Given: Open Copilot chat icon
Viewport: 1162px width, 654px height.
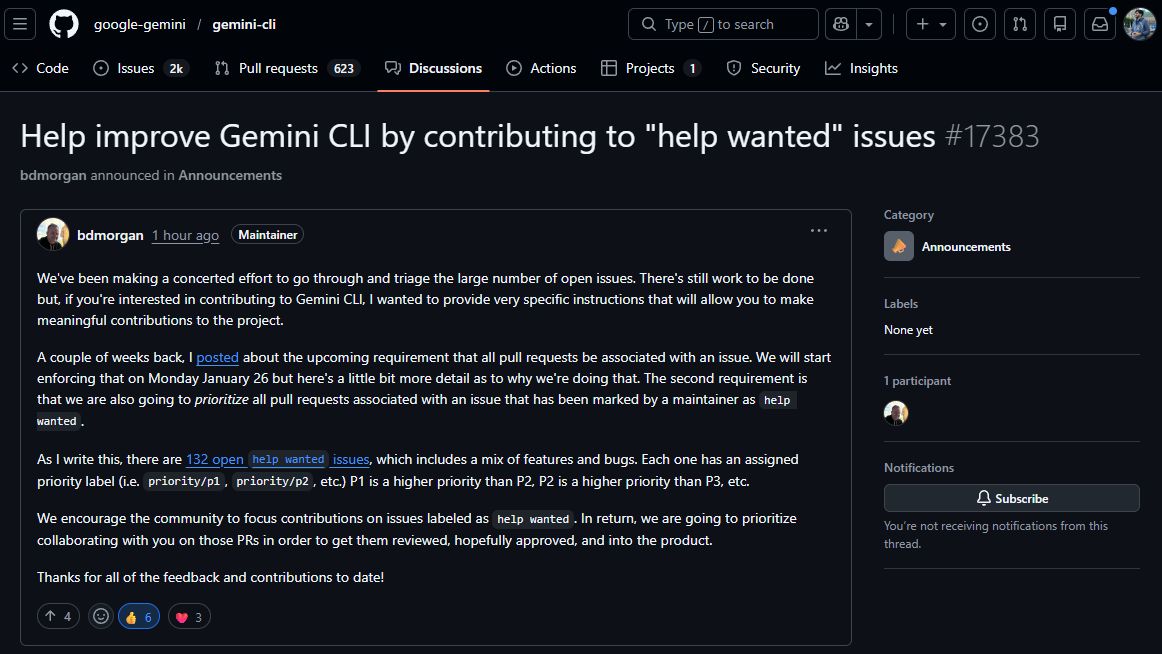Looking at the screenshot, I should [840, 24].
